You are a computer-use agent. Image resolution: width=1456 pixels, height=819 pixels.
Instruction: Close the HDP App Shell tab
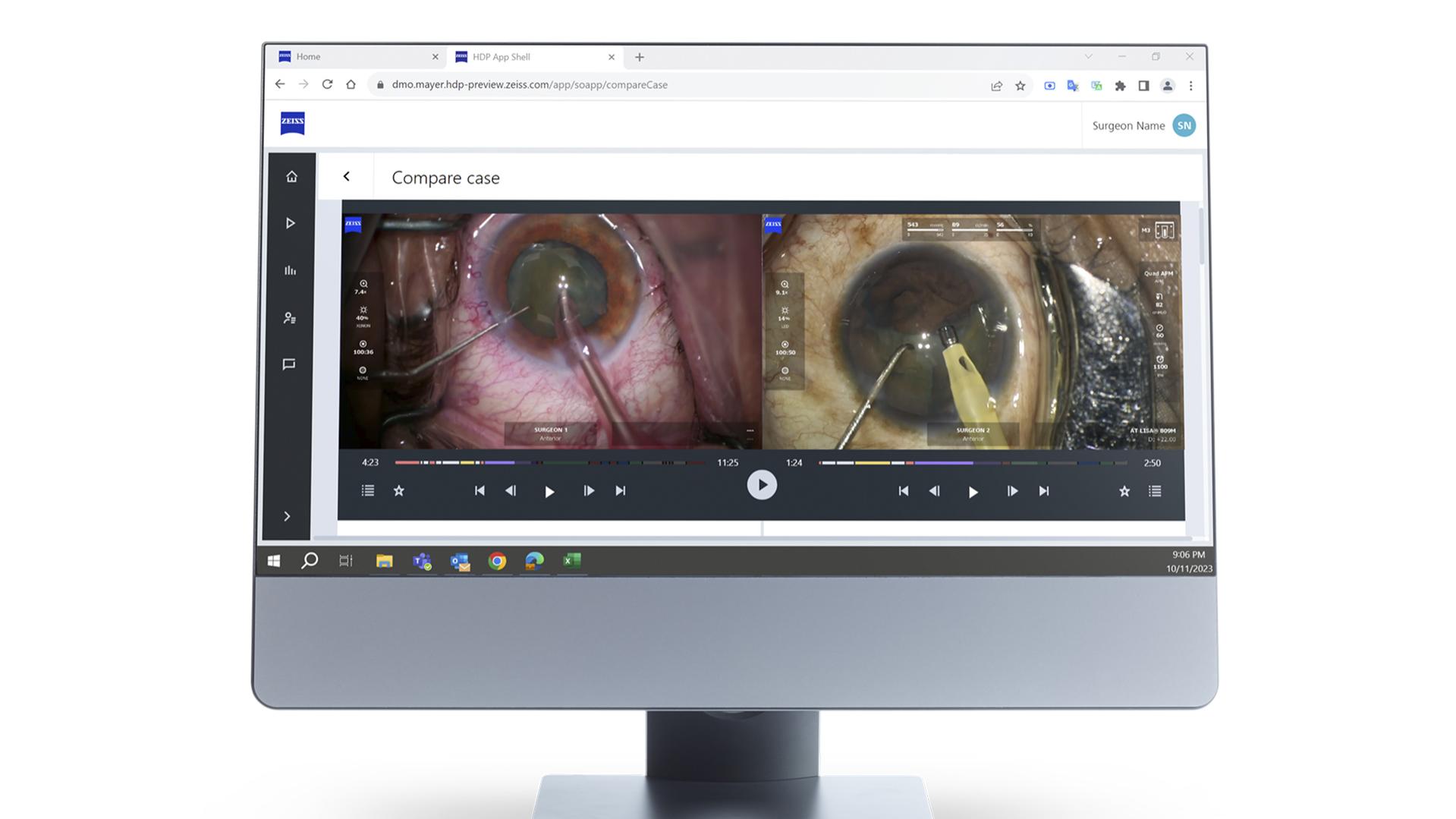click(612, 57)
